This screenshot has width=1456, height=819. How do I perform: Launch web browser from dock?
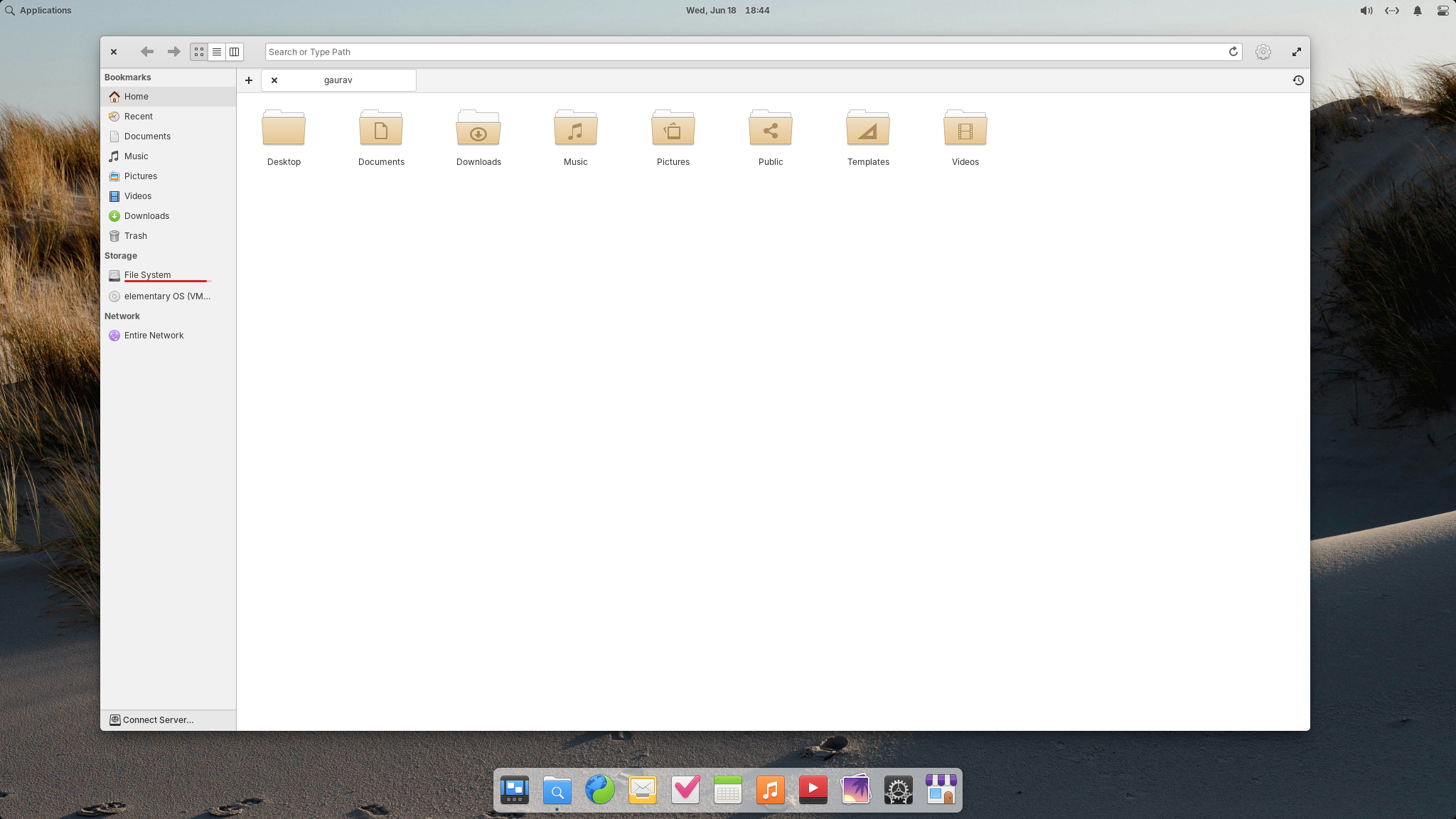[600, 790]
